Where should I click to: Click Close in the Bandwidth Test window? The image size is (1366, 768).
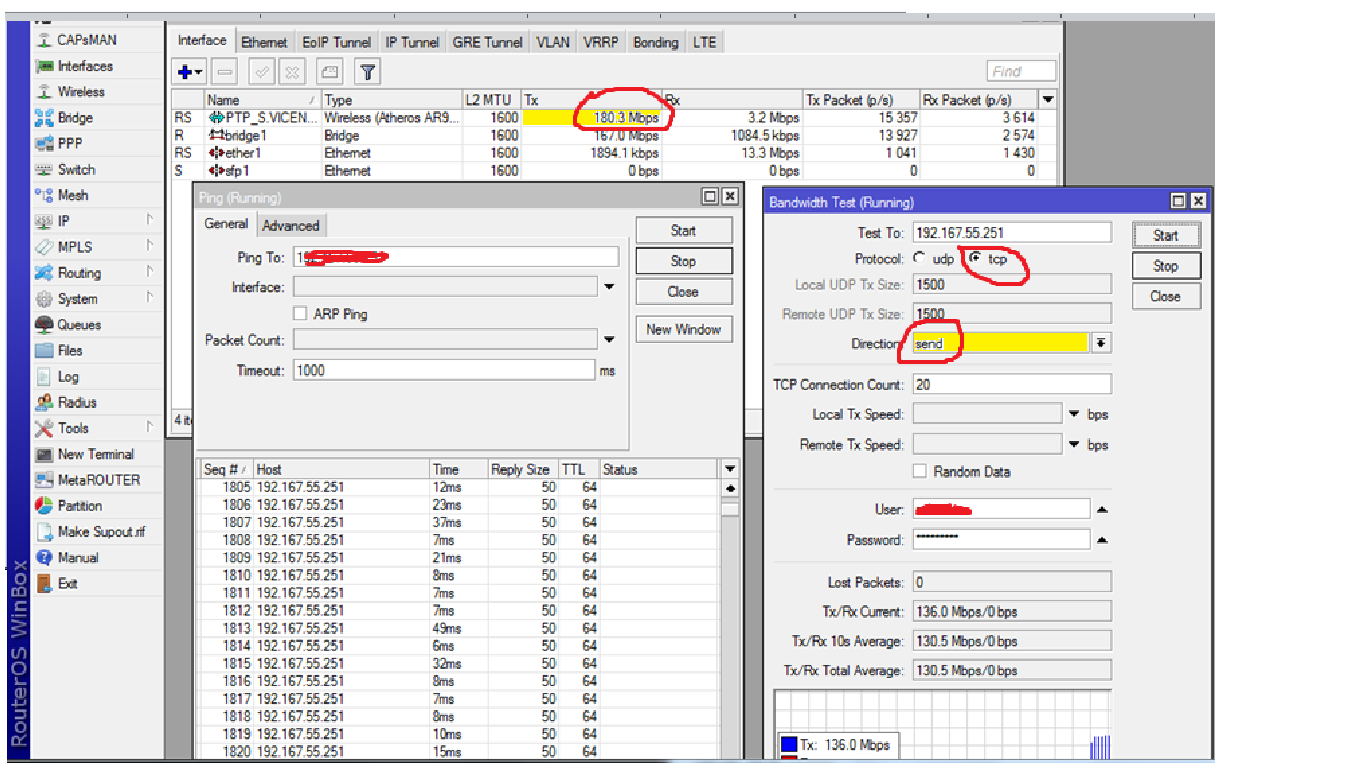coord(1166,296)
